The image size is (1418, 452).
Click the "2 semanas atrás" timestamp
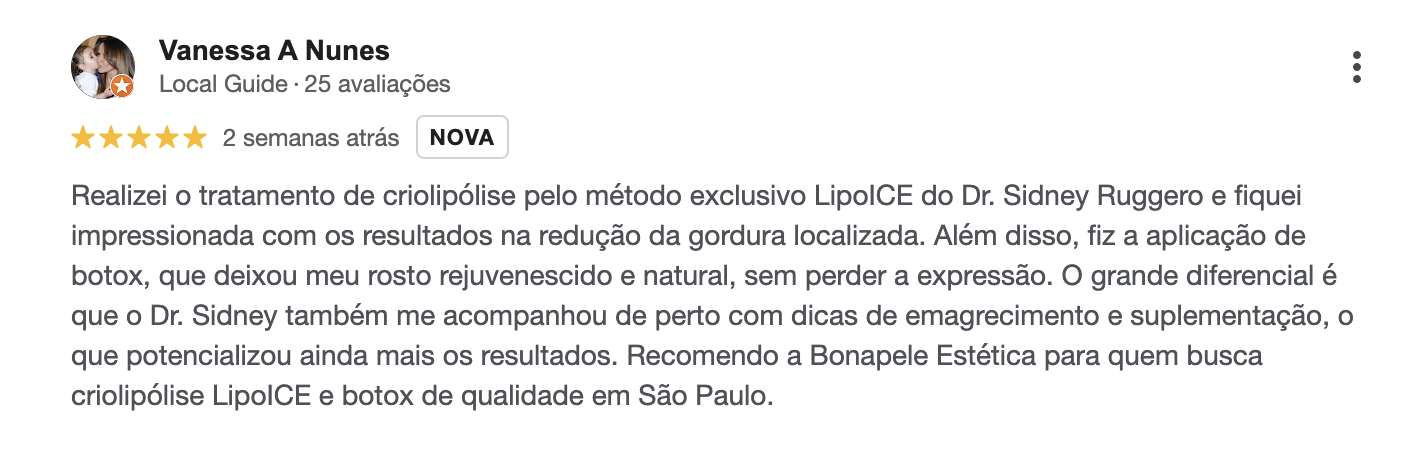click(311, 138)
